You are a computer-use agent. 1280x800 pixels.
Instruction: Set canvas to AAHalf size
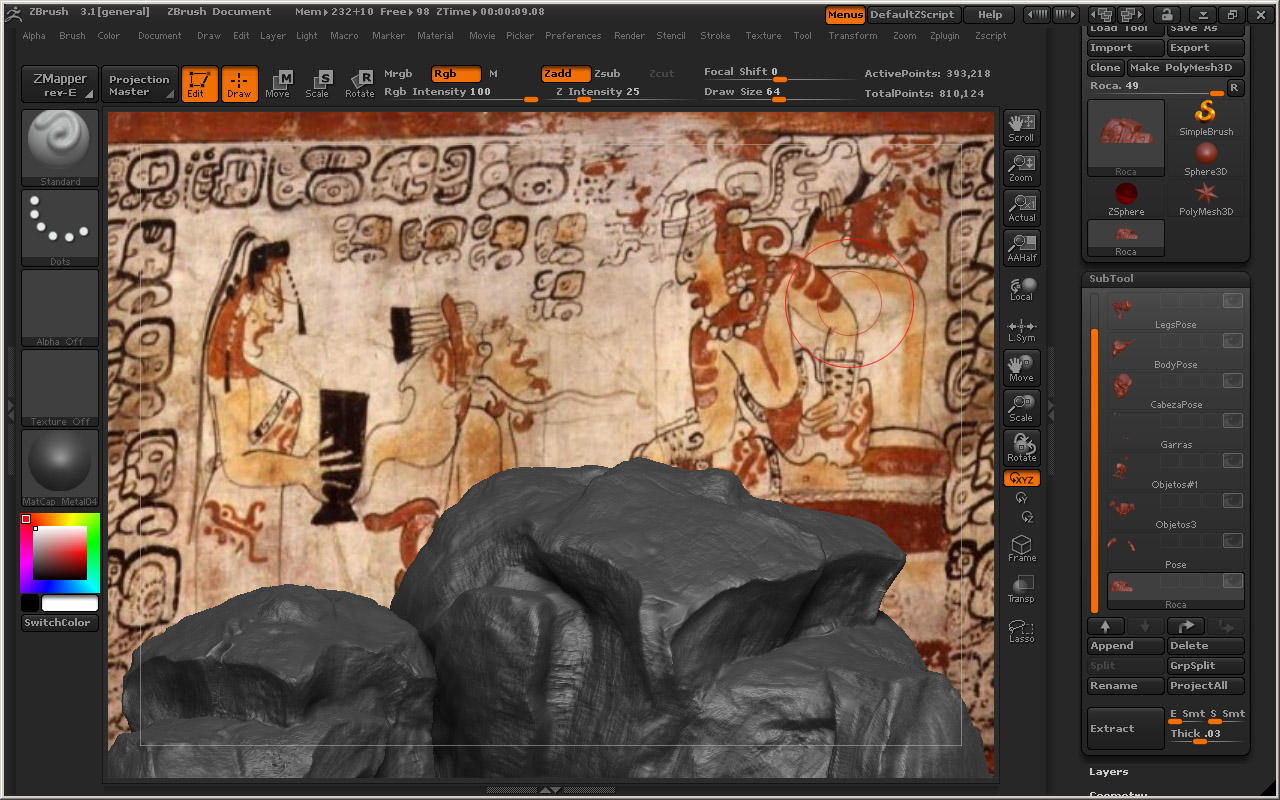pyautogui.click(x=1021, y=247)
